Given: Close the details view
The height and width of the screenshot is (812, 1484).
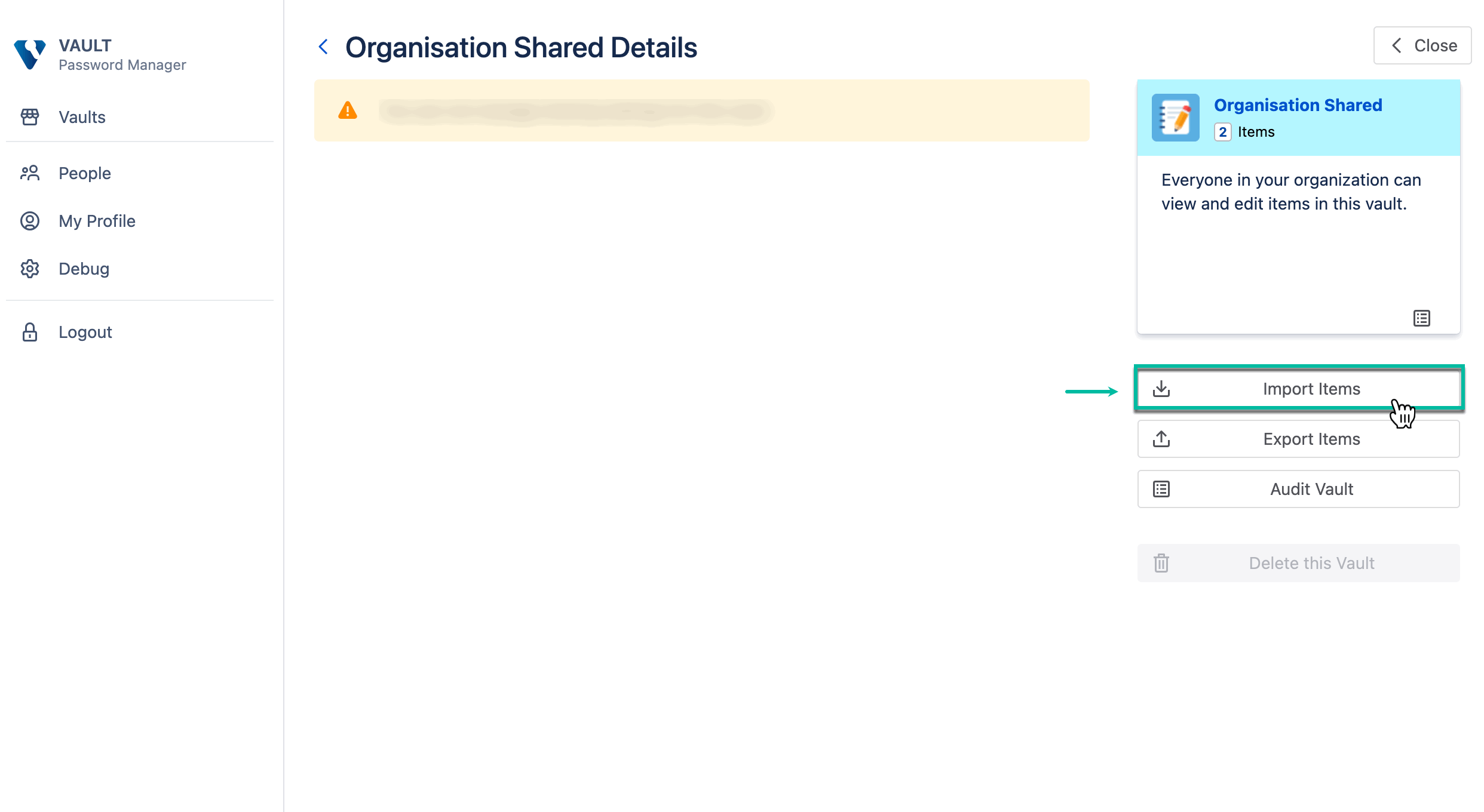Looking at the screenshot, I should (x=1422, y=45).
